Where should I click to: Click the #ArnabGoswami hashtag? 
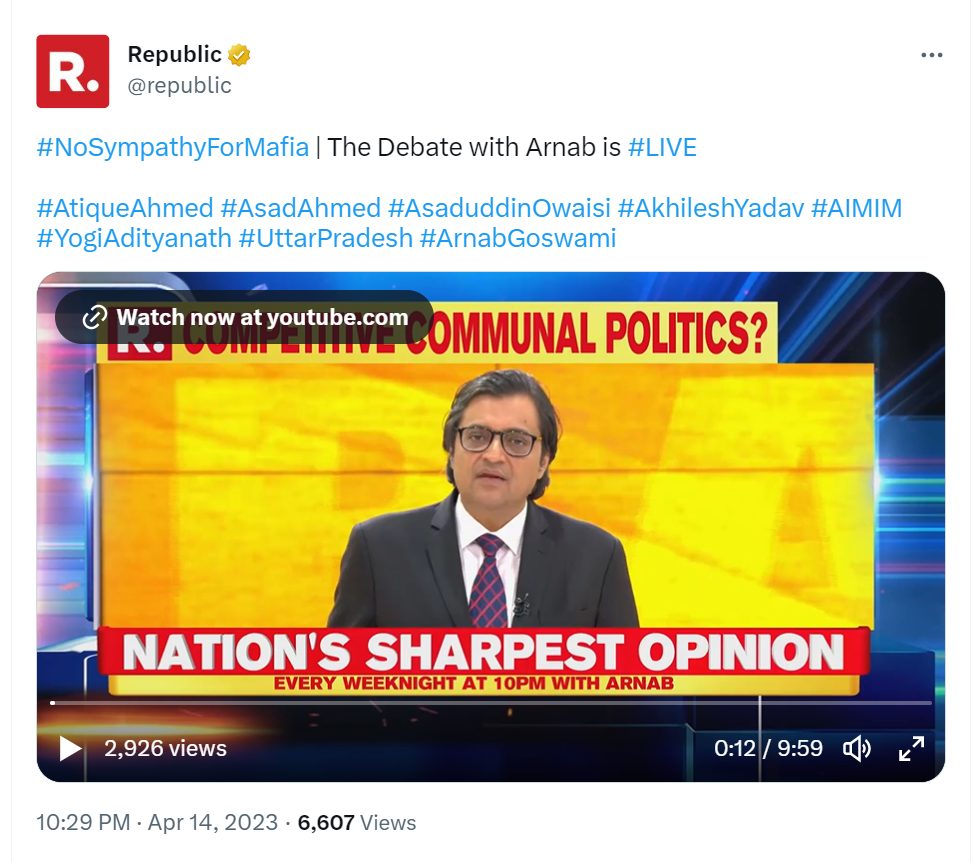click(x=518, y=238)
